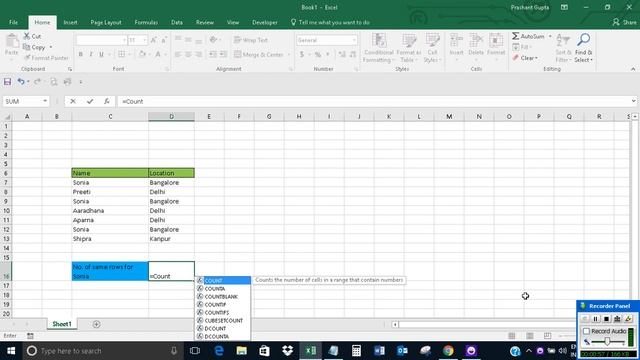Open the Font name dropdown
640x360 pixels.
tap(124, 40)
